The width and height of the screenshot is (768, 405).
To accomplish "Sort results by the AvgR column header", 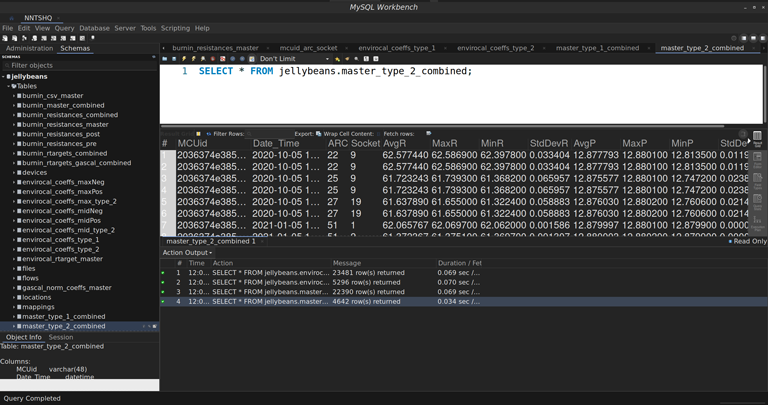I will tap(394, 143).
